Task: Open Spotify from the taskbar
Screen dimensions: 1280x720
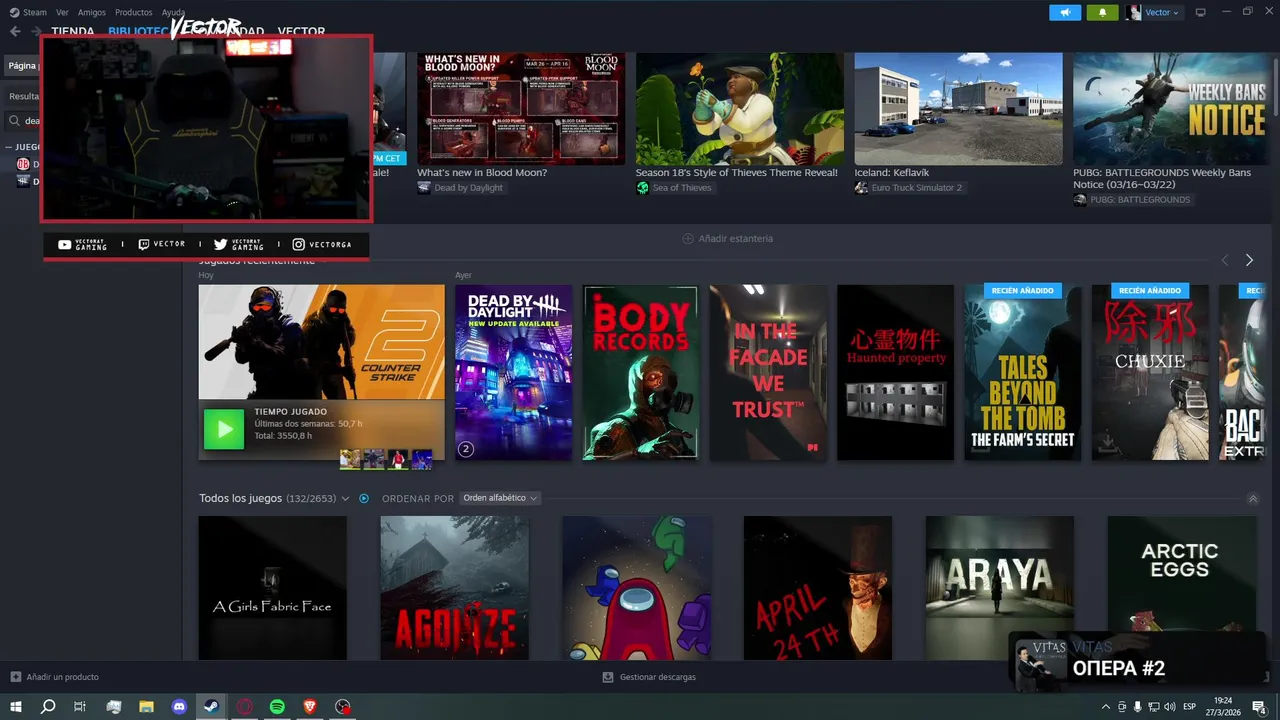Action: click(x=277, y=707)
